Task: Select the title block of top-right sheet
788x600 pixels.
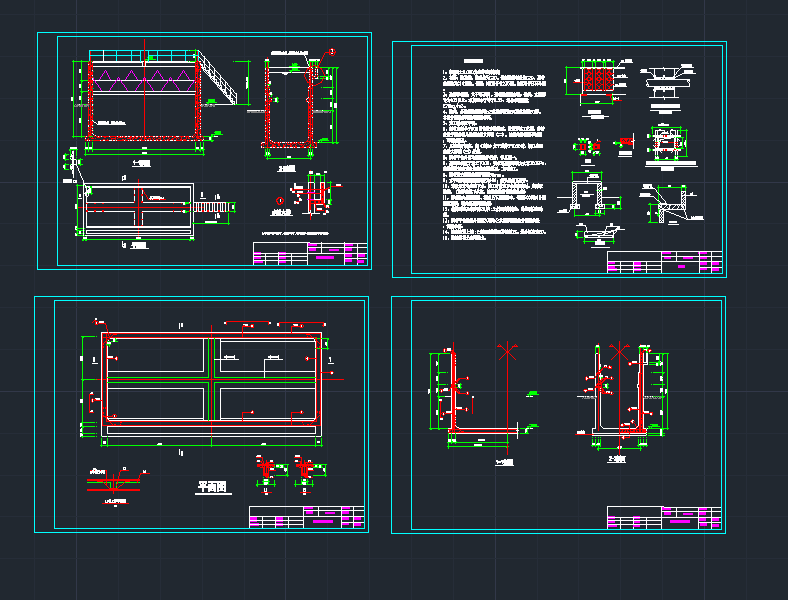Action: click(664, 263)
